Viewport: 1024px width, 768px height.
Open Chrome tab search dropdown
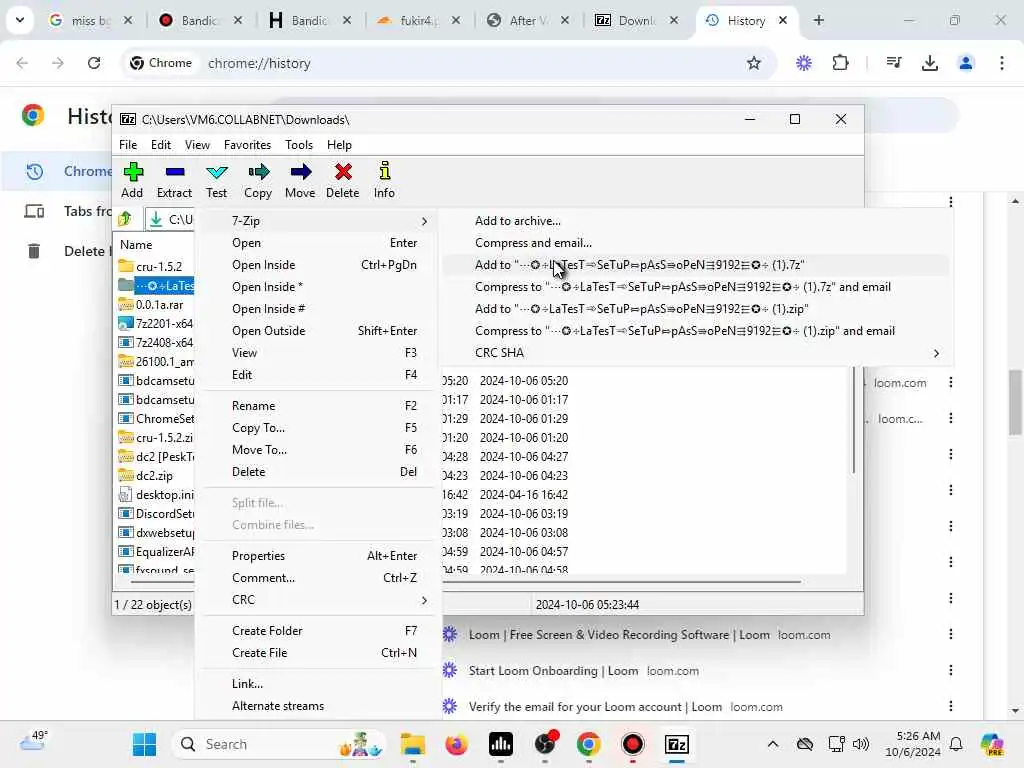click(20, 20)
